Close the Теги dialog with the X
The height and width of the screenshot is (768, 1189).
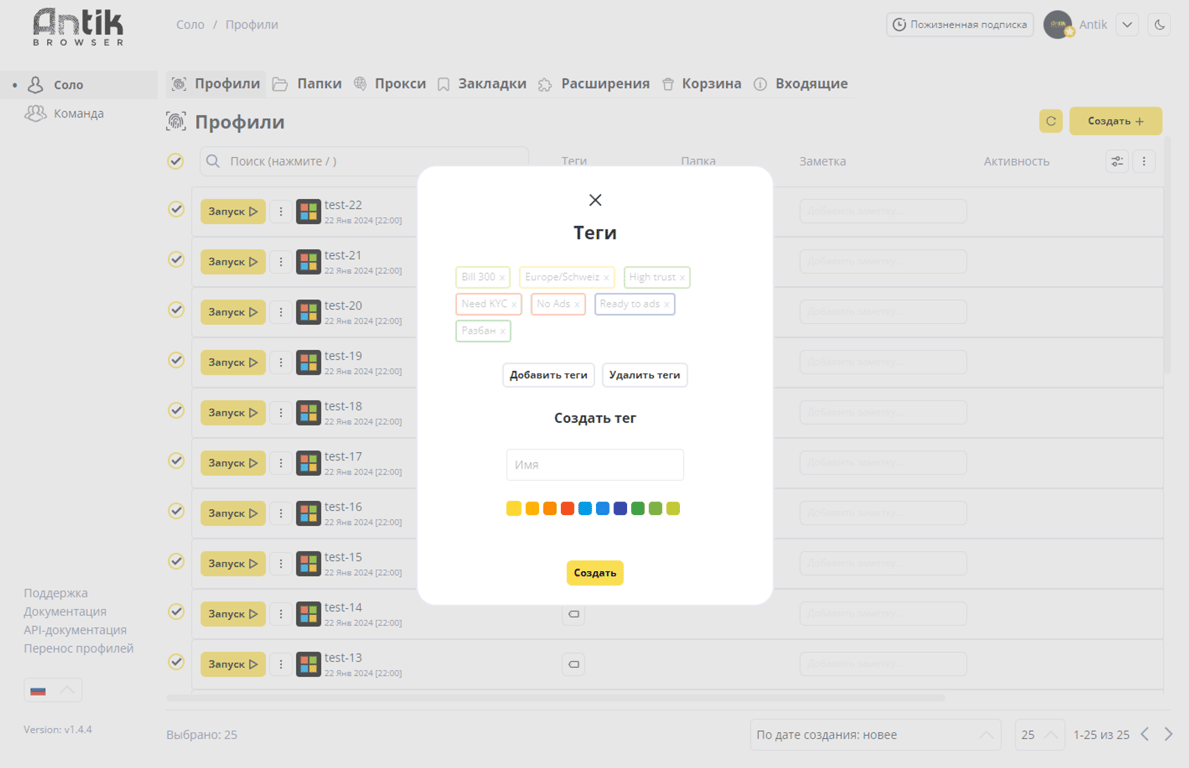tap(595, 200)
